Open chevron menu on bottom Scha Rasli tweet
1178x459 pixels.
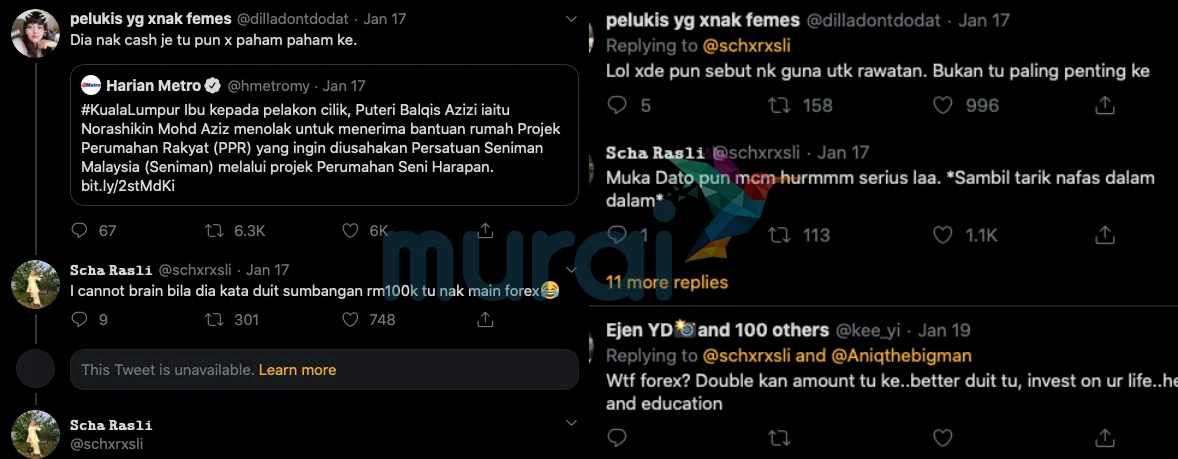(570, 423)
